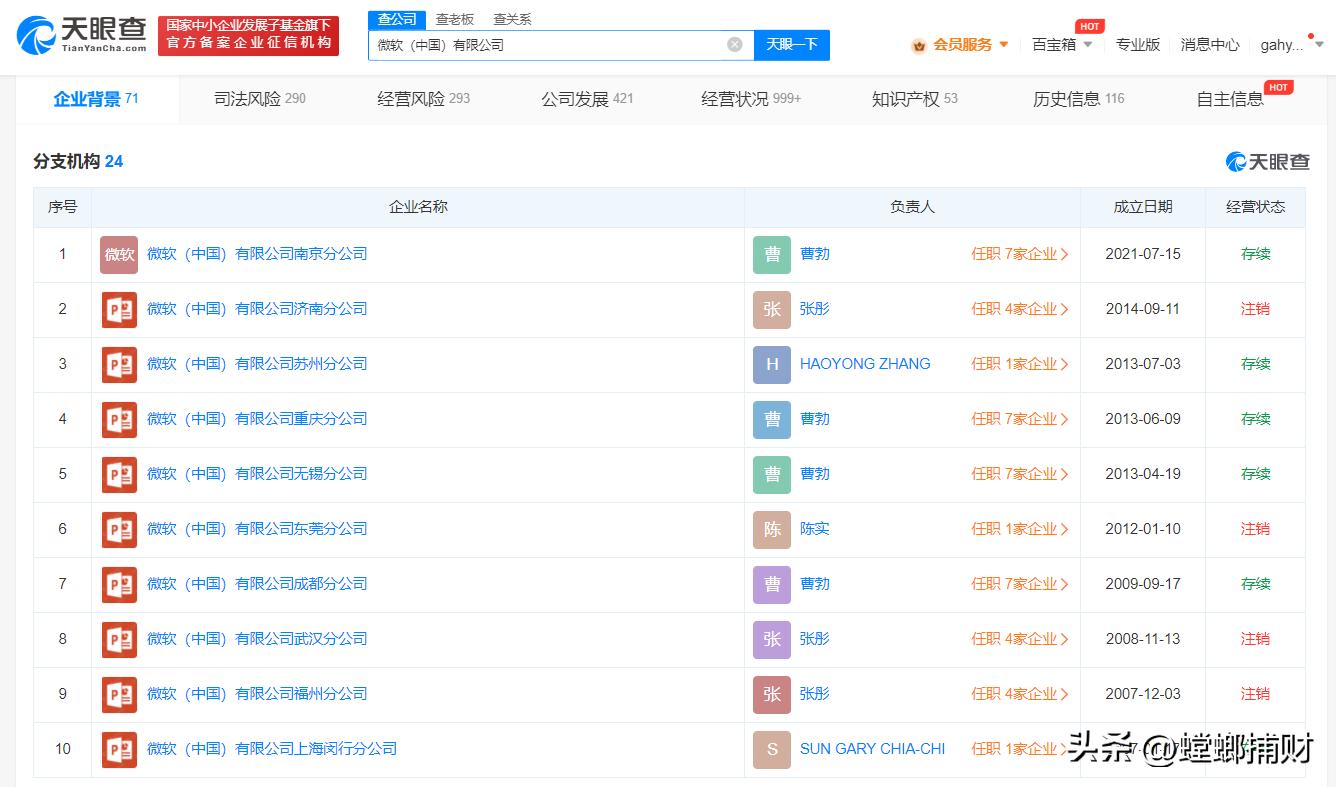Image resolution: width=1336 pixels, height=787 pixels.
Task: Select 张彤 avatar in 武汉分公司 row
Action: [x=771, y=638]
